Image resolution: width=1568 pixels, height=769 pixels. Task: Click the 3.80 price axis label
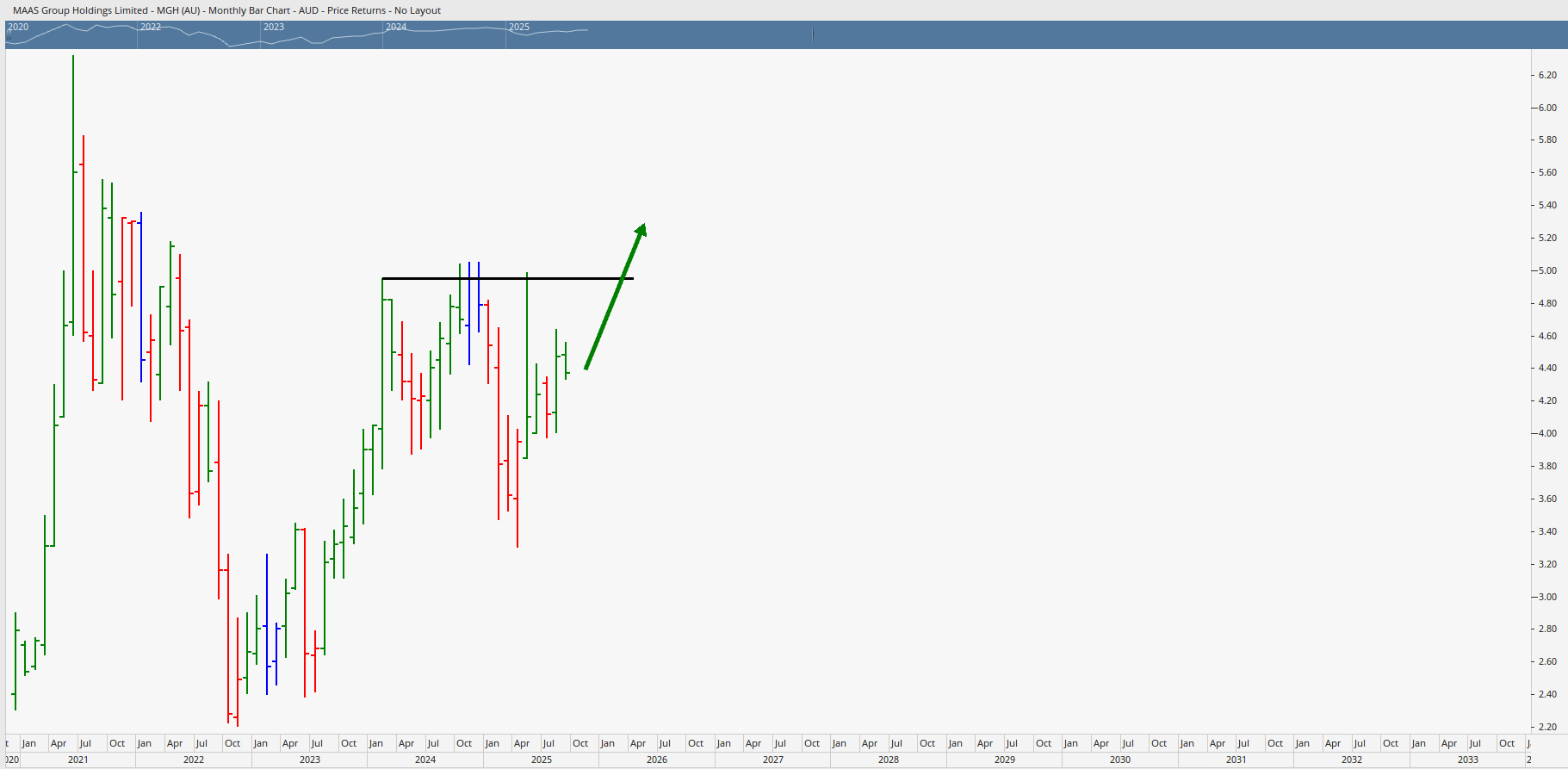pyautogui.click(x=1547, y=466)
